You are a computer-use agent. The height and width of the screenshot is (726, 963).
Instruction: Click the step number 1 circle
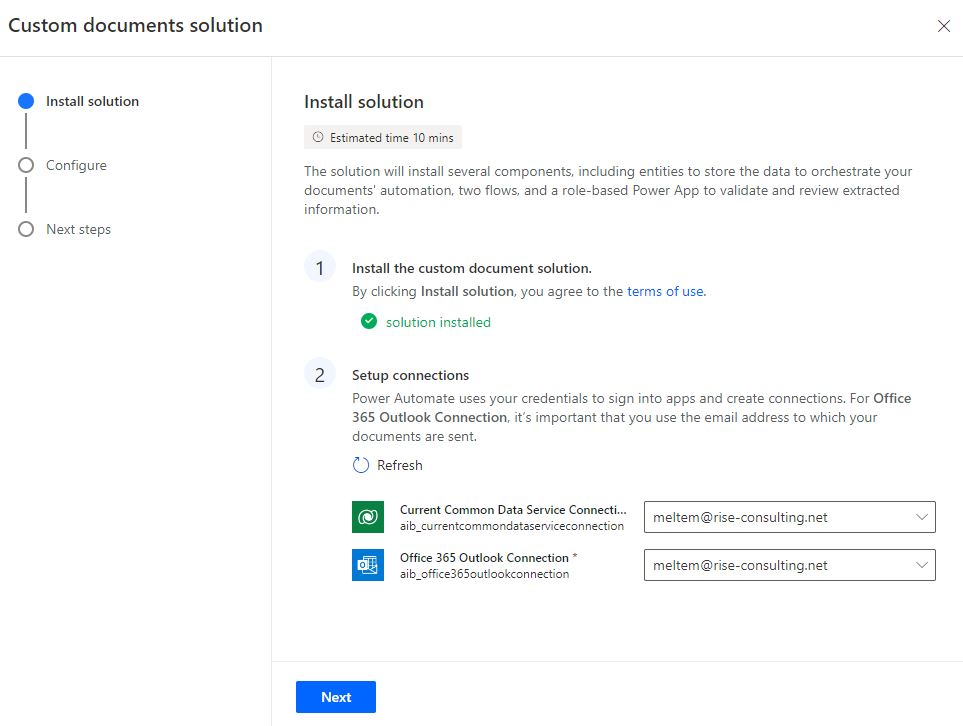coord(320,268)
